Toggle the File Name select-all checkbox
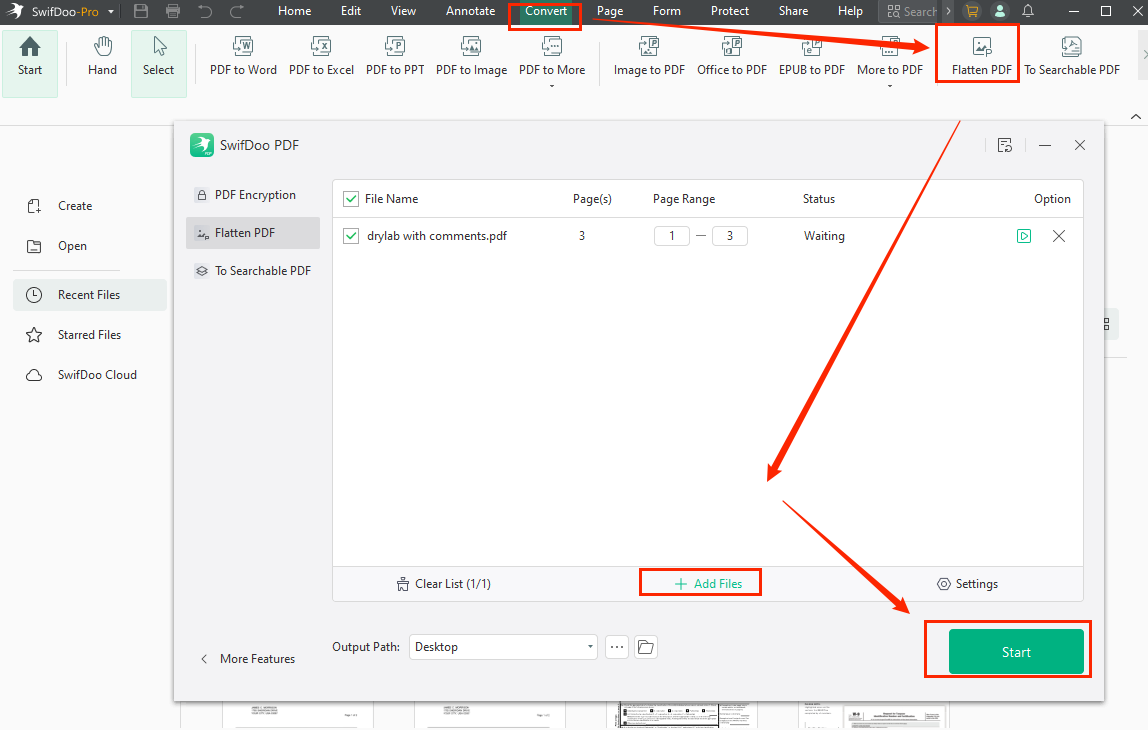This screenshot has width=1148, height=730. (x=351, y=199)
